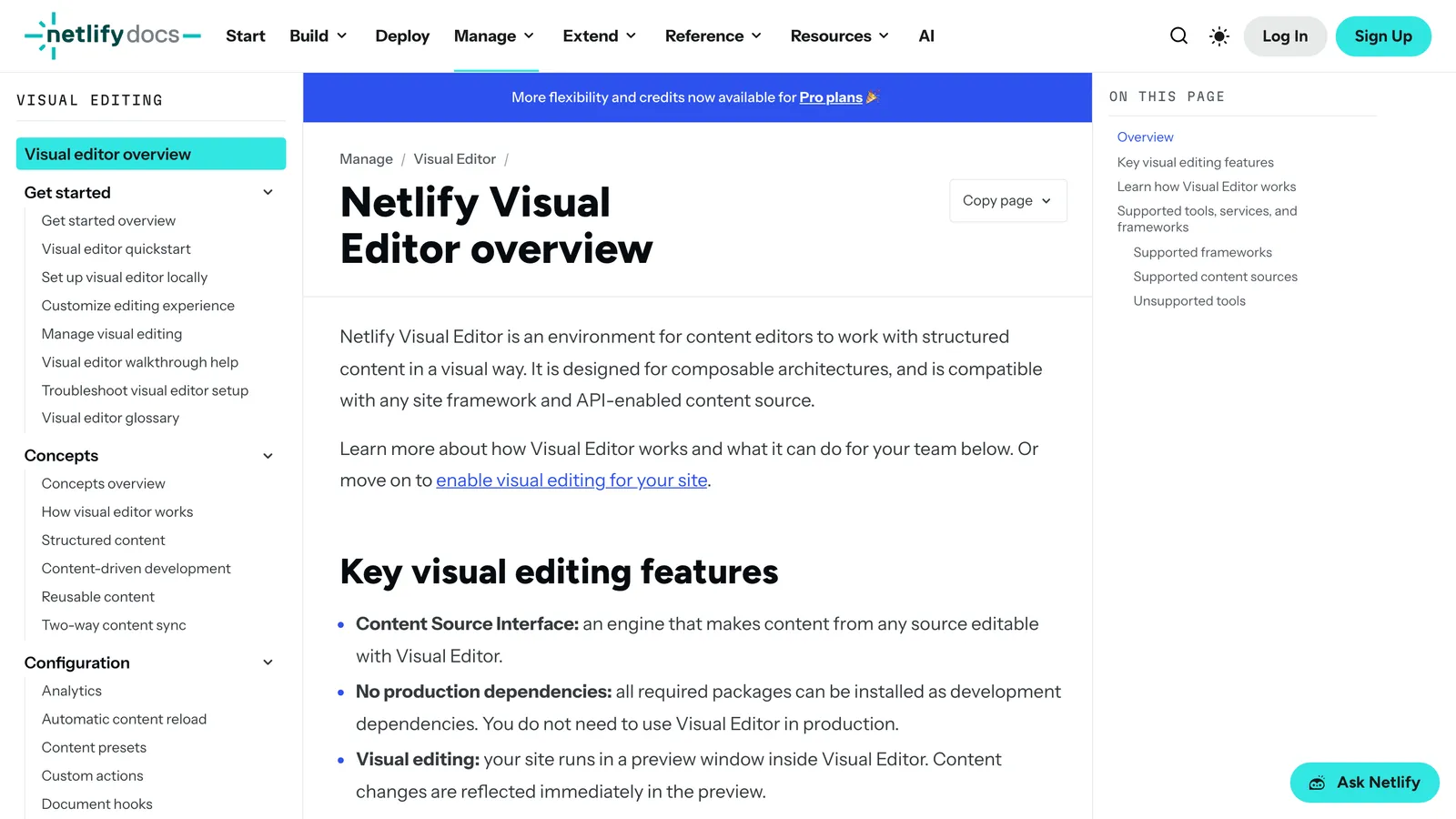The height and width of the screenshot is (819, 1456).
Task: Open Analytics configuration page
Action: [x=72, y=692]
